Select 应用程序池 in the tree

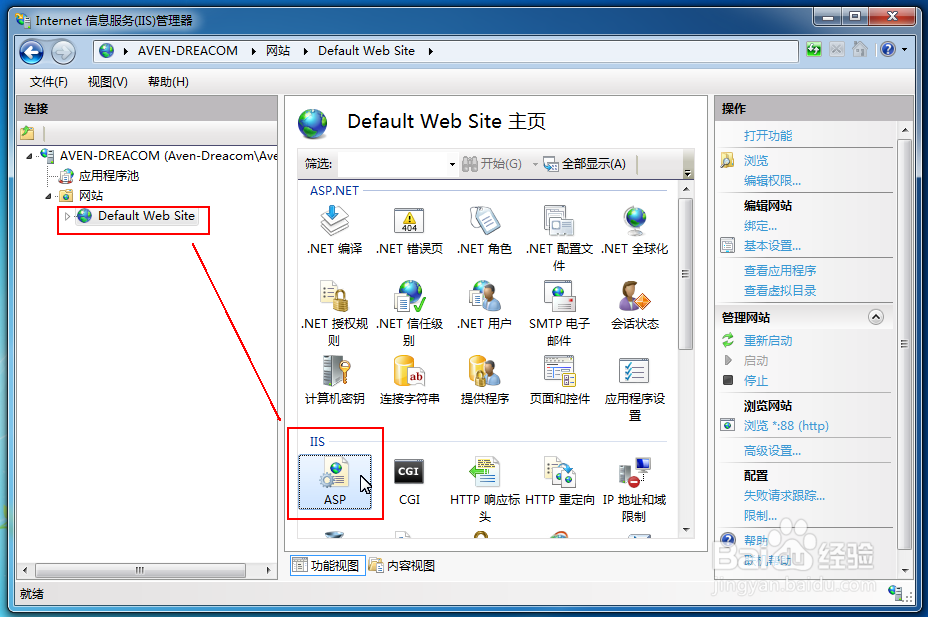[x=109, y=176]
